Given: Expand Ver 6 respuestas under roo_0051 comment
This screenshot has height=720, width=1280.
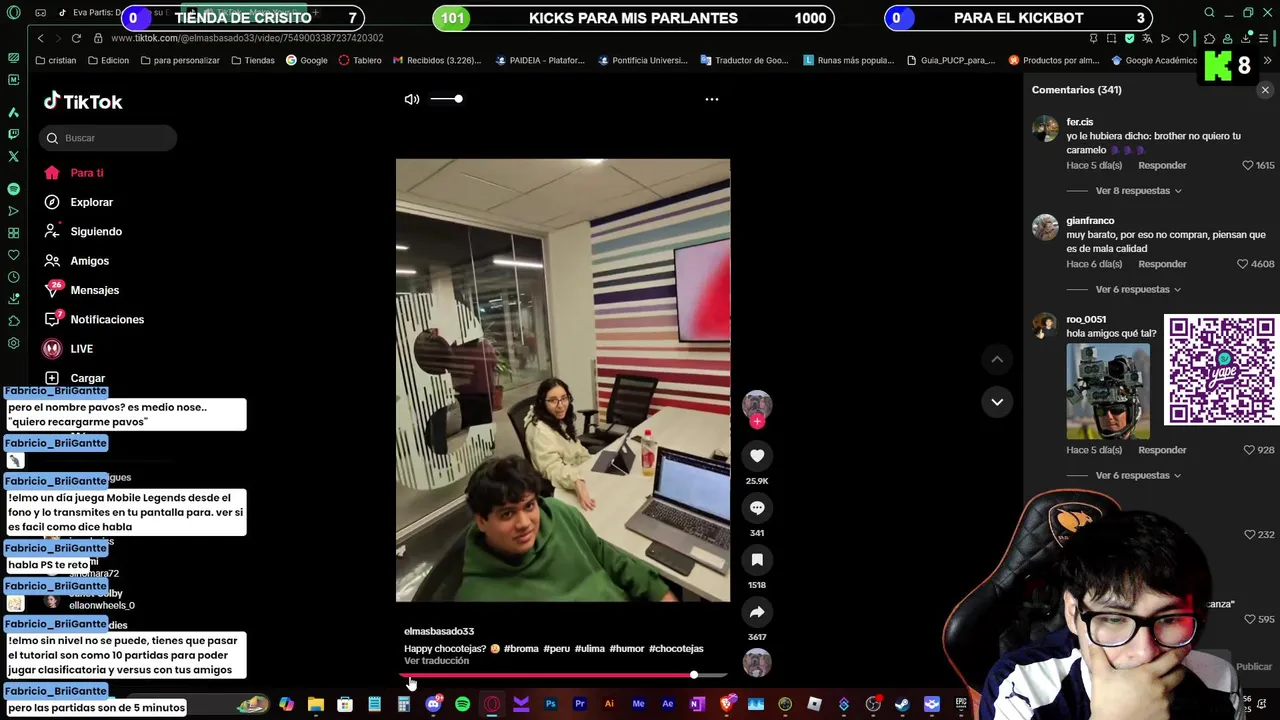Looking at the screenshot, I should point(1138,476).
